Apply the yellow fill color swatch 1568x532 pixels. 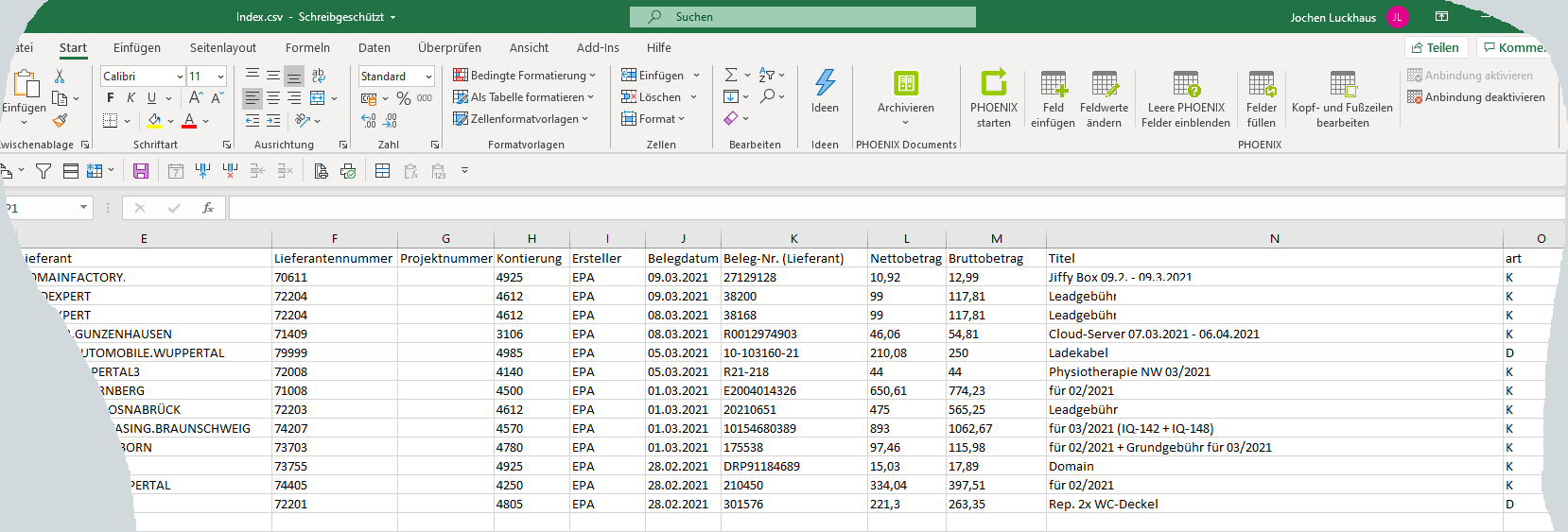point(155,121)
